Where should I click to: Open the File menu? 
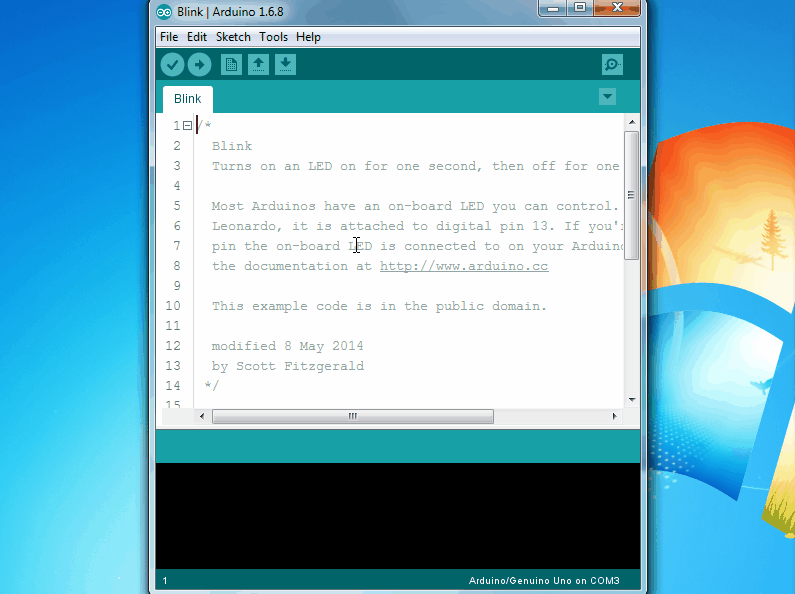tap(169, 37)
